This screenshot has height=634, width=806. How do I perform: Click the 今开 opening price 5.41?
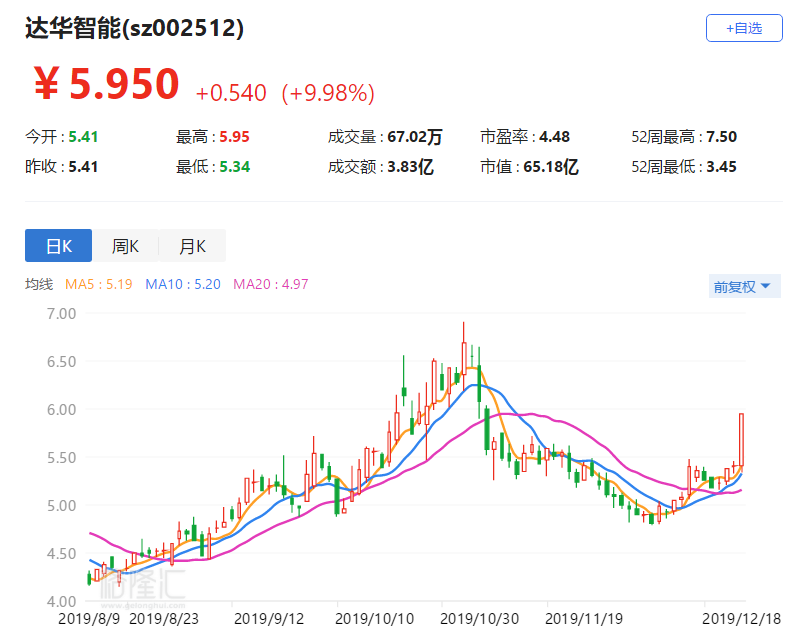tap(83, 137)
